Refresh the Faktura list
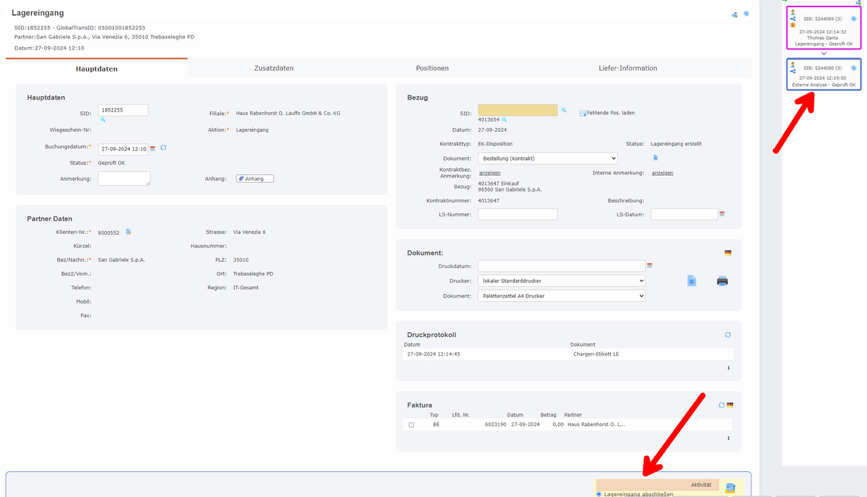The height and width of the screenshot is (497, 867). pos(721,405)
